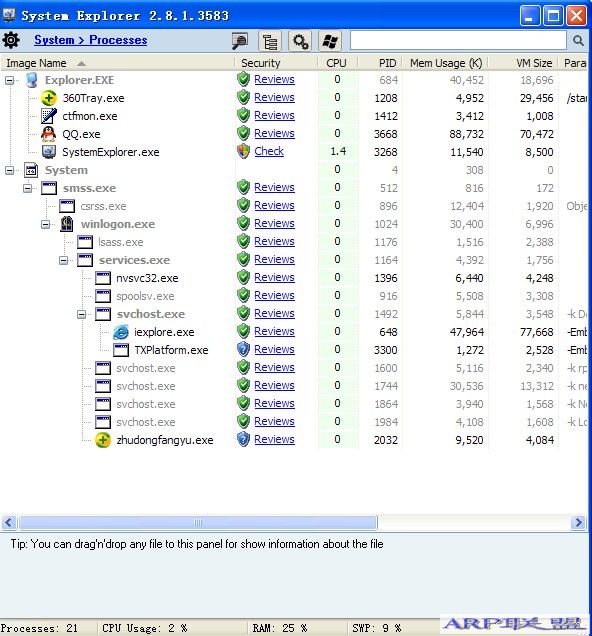Open Reviews link for nvsvc32.exe
This screenshot has width=592, height=636.
275,277
